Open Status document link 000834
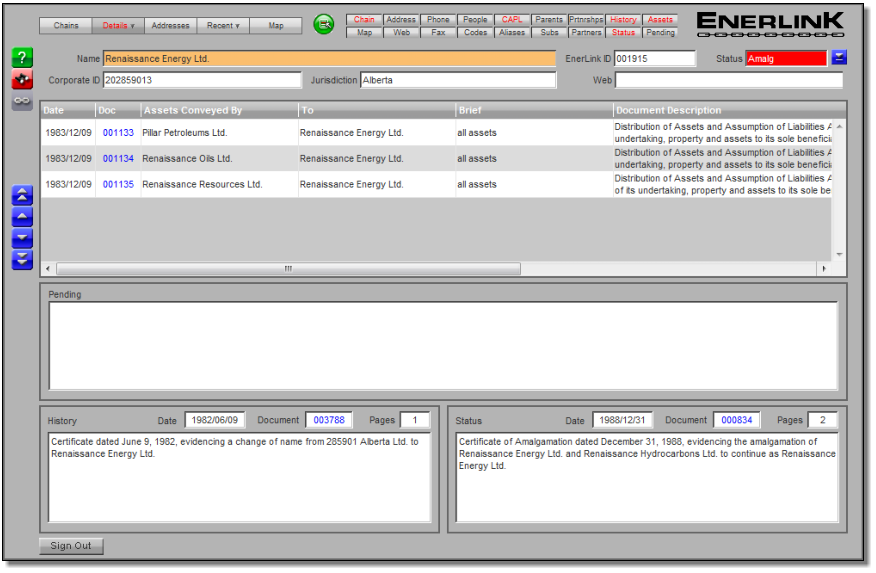The width and height of the screenshot is (876, 573). [737, 420]
